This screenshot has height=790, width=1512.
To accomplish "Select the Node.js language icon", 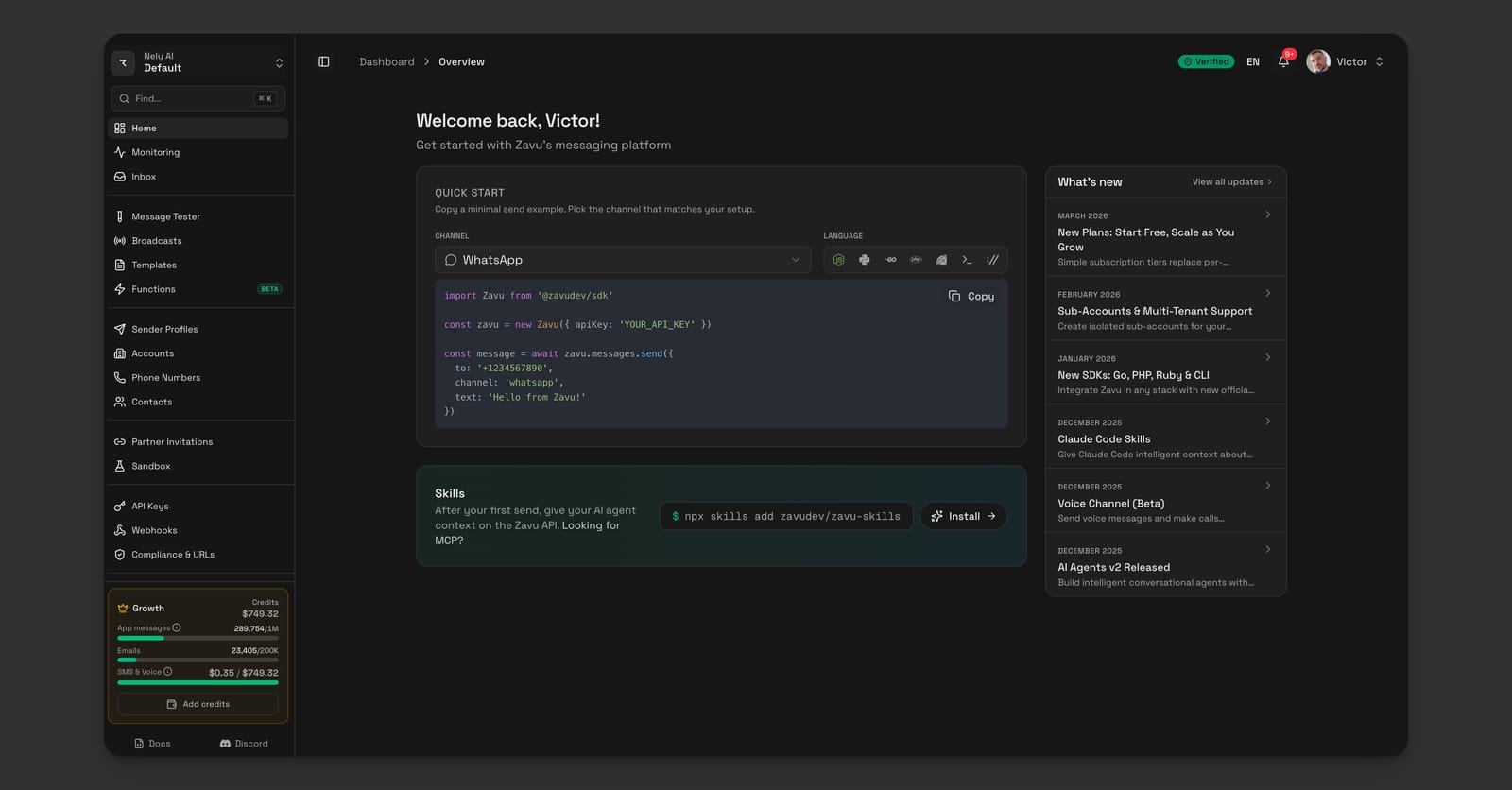I will pos(838,260).
